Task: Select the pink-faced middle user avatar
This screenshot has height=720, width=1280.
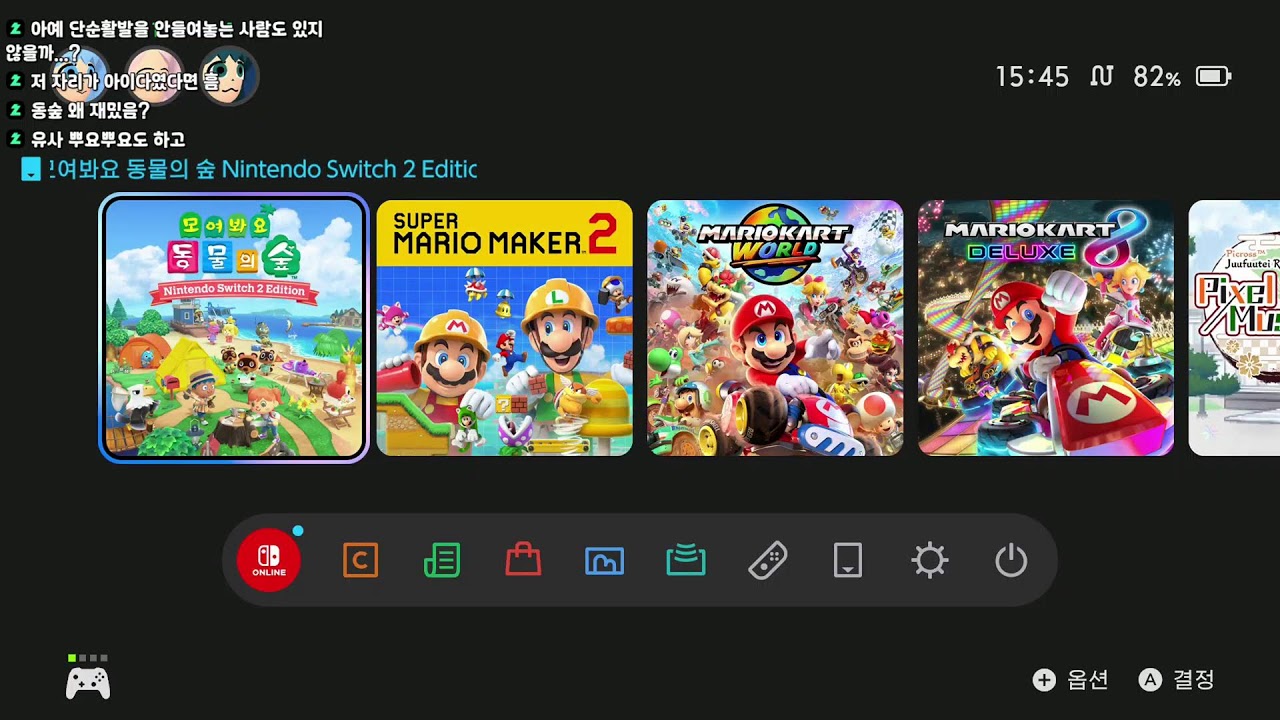Action: [x=153, y=77]
